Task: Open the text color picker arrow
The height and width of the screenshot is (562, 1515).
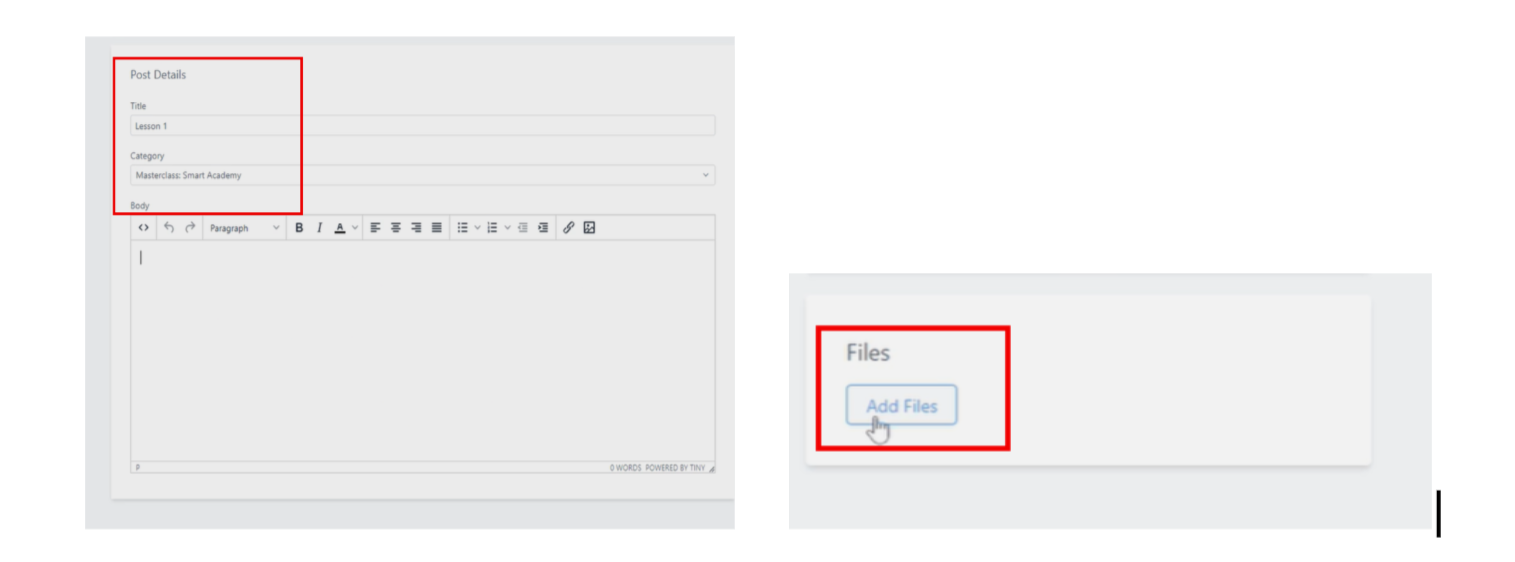Action: [354, 228]
